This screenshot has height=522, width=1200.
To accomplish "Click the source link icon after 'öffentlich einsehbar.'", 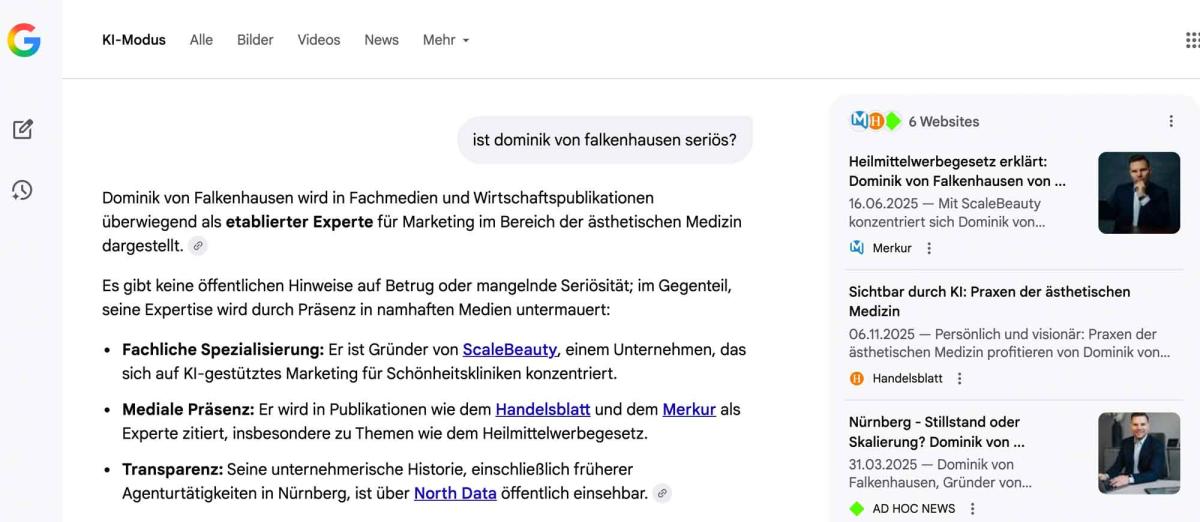I will click(x=662, y=493).
